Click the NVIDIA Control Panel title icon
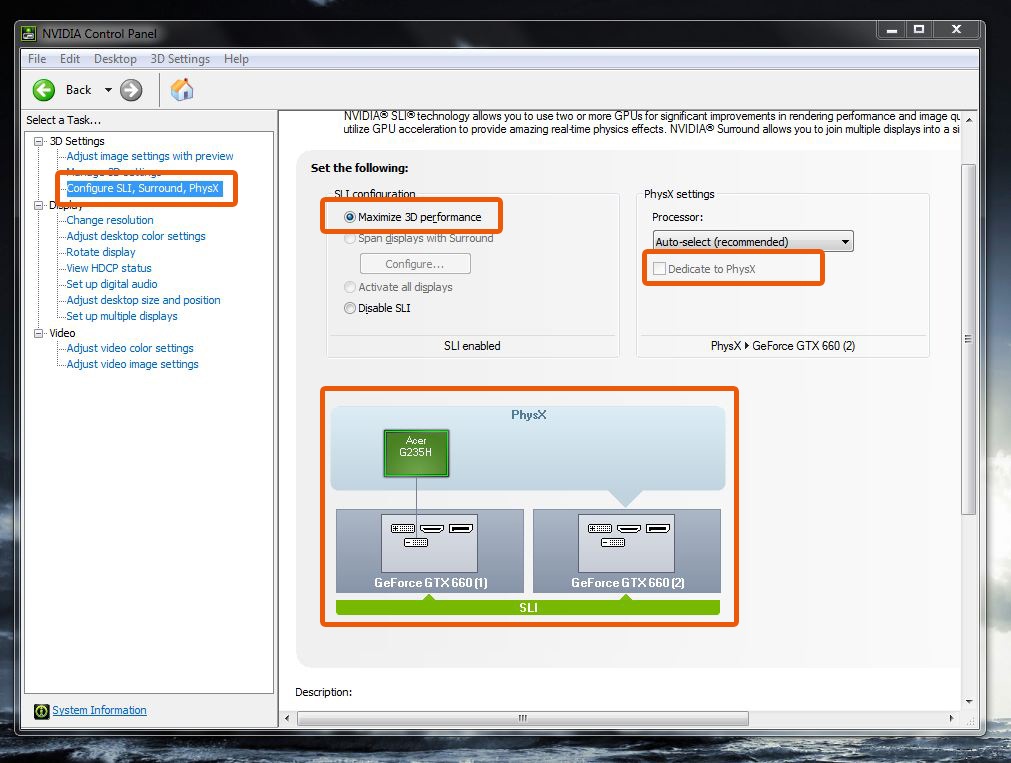 pos(28,34)
